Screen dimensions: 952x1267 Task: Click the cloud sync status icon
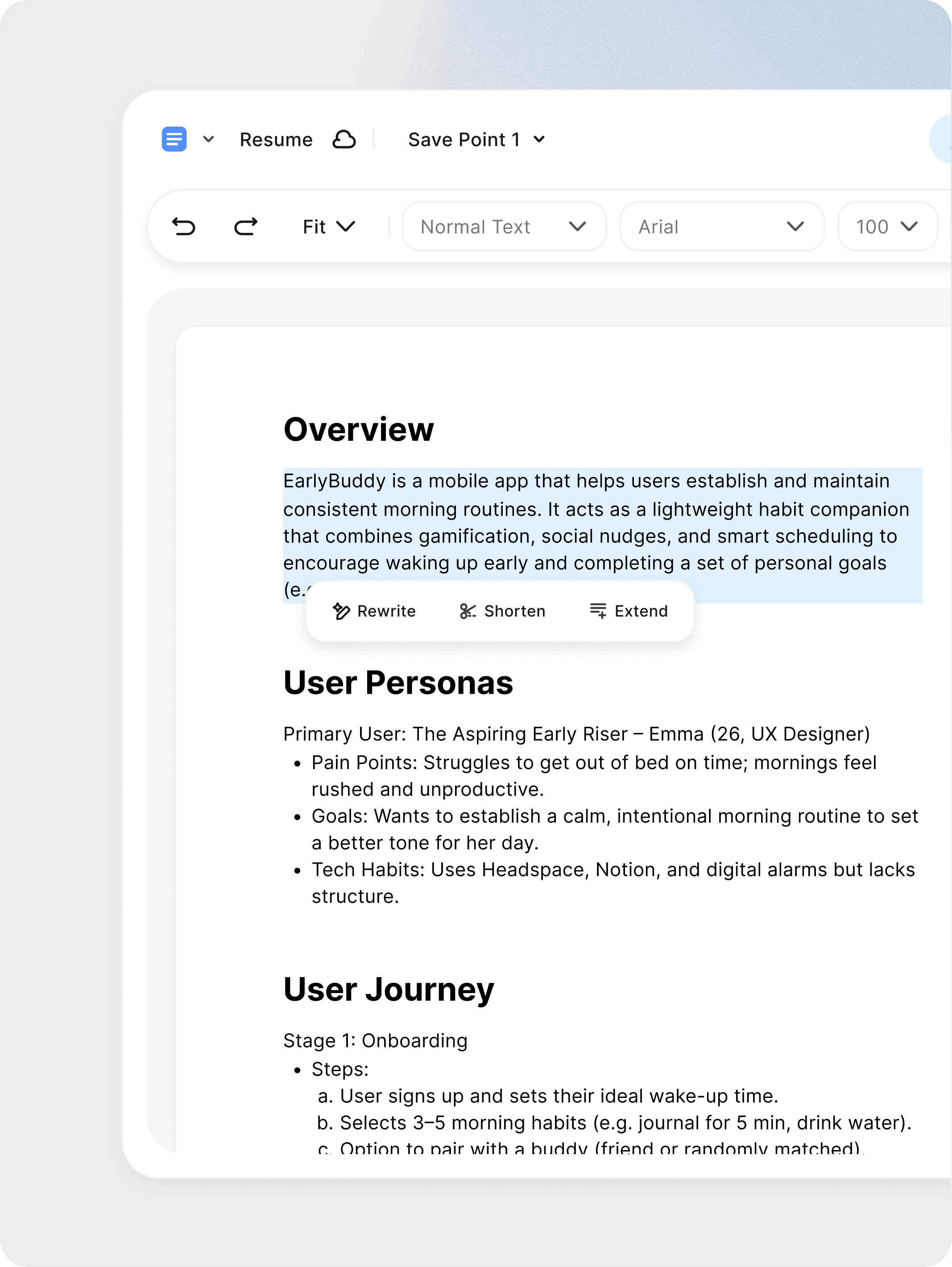(x=345, y=139)
